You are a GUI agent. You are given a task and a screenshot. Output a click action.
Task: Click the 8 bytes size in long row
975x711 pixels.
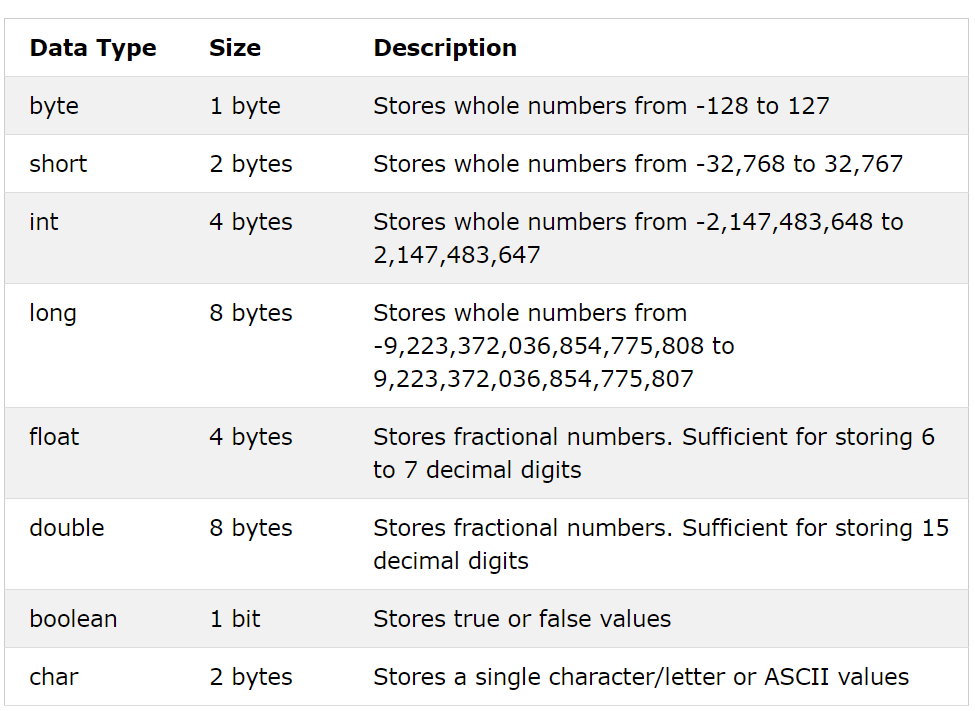pyautogui.click(x=251, y=313)
